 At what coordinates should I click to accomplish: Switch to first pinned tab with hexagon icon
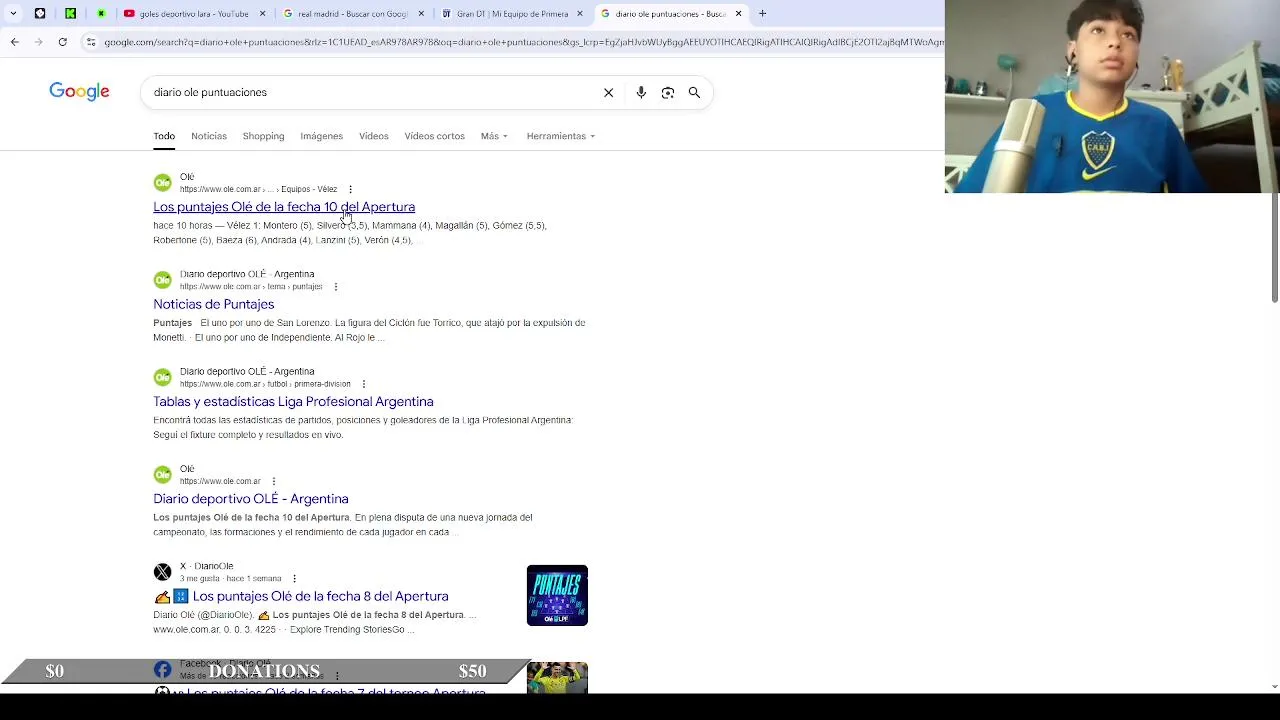tap(40, 14)
